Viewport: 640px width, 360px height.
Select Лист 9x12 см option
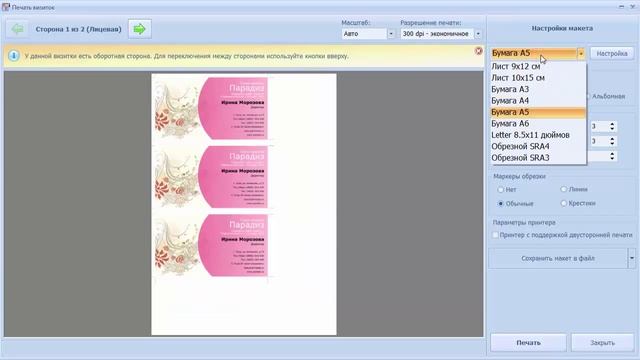tap(538, 66)
